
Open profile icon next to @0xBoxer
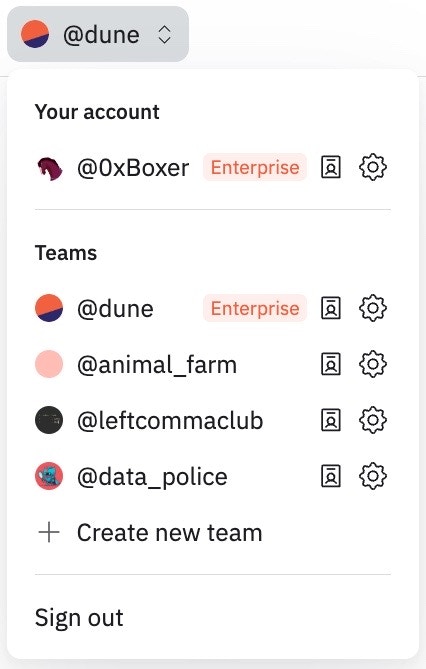point(331,167)
